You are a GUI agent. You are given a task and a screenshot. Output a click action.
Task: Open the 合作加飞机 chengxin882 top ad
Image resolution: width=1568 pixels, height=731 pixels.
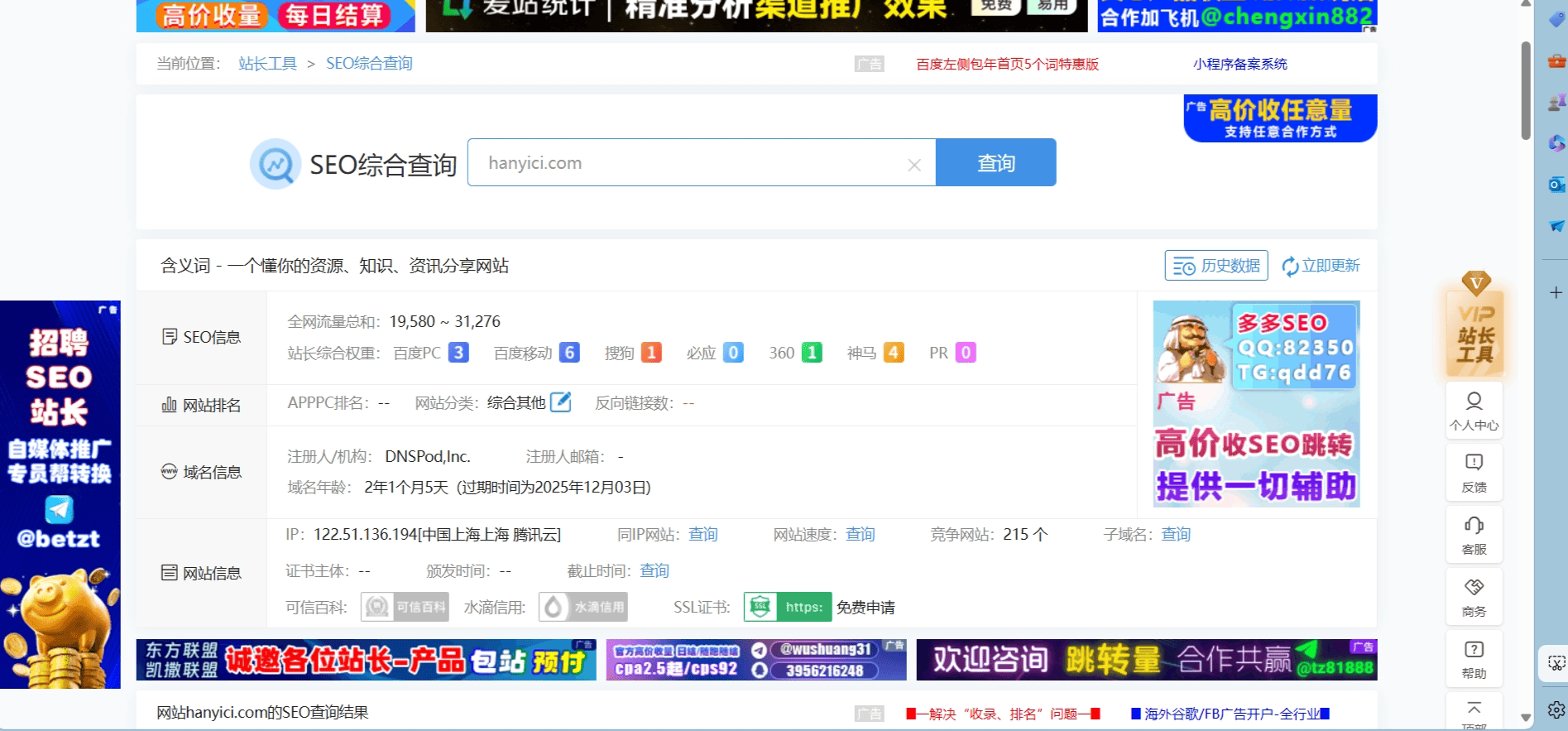click(x=1237, y=16)
